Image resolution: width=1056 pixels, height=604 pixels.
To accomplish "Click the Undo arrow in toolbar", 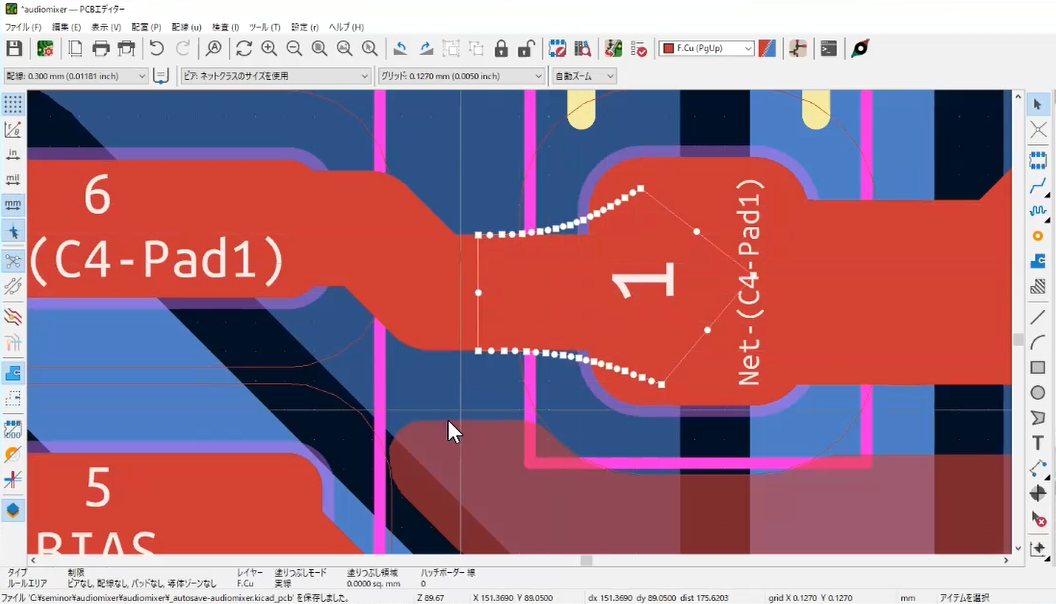I will 157,48.
